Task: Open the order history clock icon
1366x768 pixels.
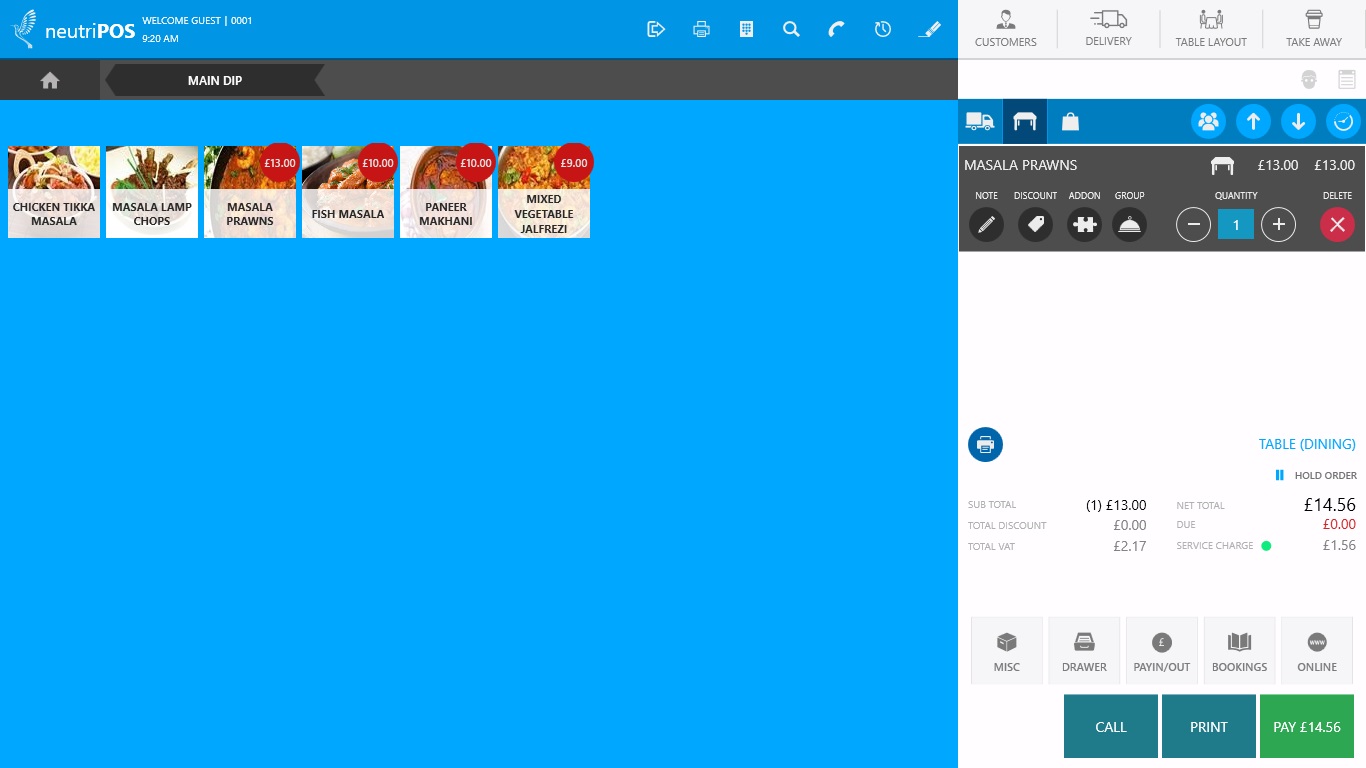Action: point(882,29)
